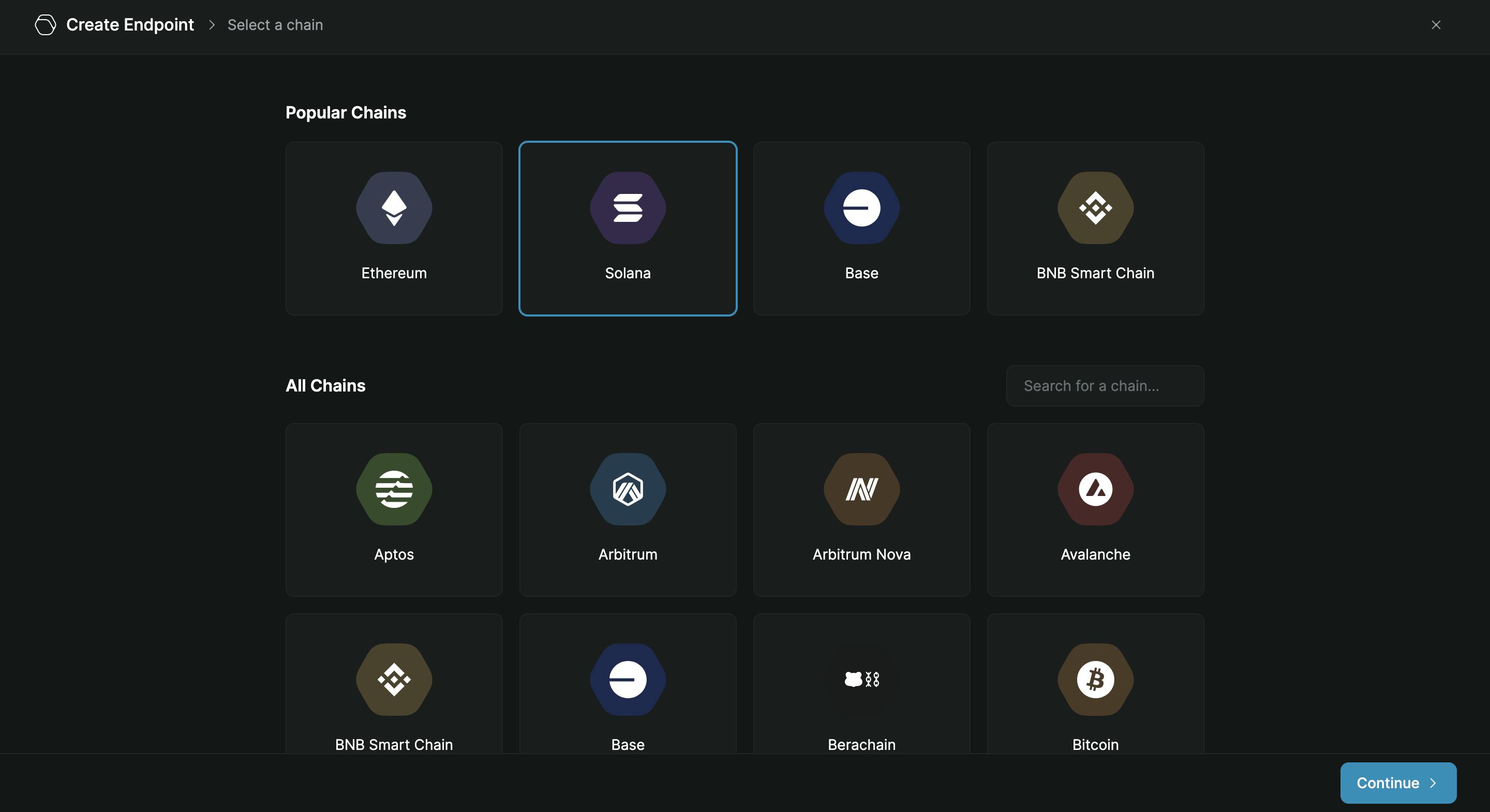Click the Create Endpoint breadcrumb title
1490x812 pixels.
[130, 25]
